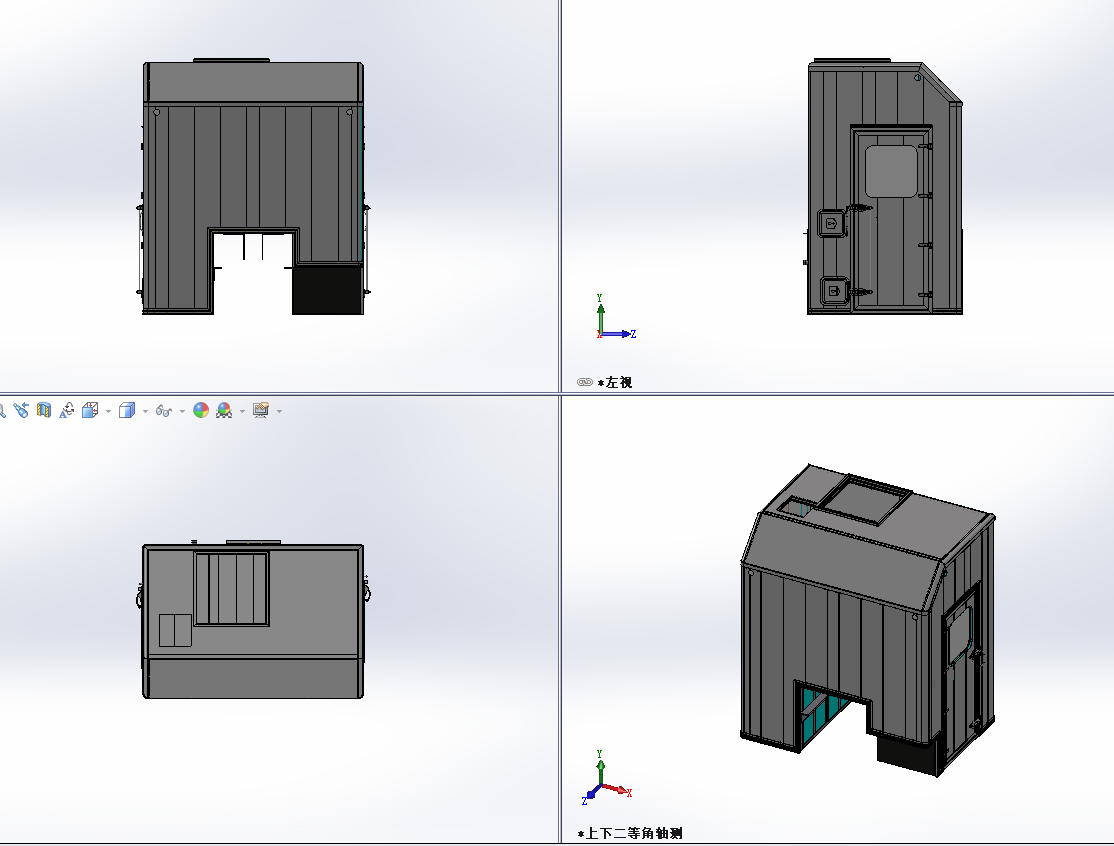Select the black box in front view
This screenshot has height=846, width=1114.
click(328, 289)
